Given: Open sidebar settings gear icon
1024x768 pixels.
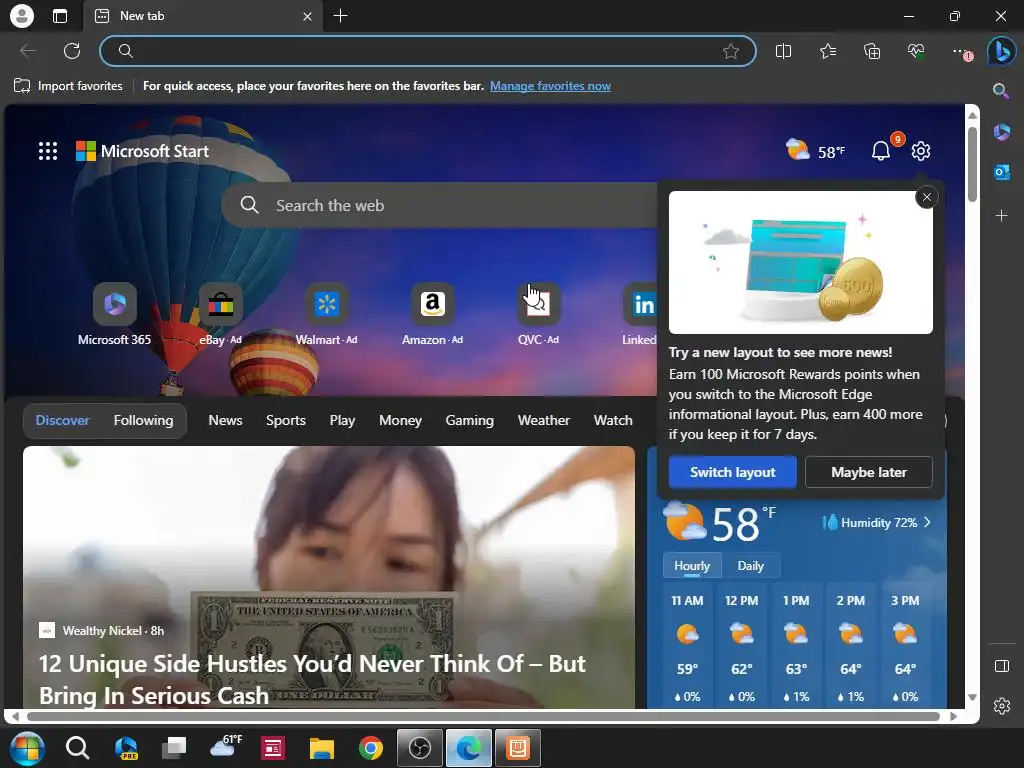Looking at the screenshot, I should coord(1001,706).
